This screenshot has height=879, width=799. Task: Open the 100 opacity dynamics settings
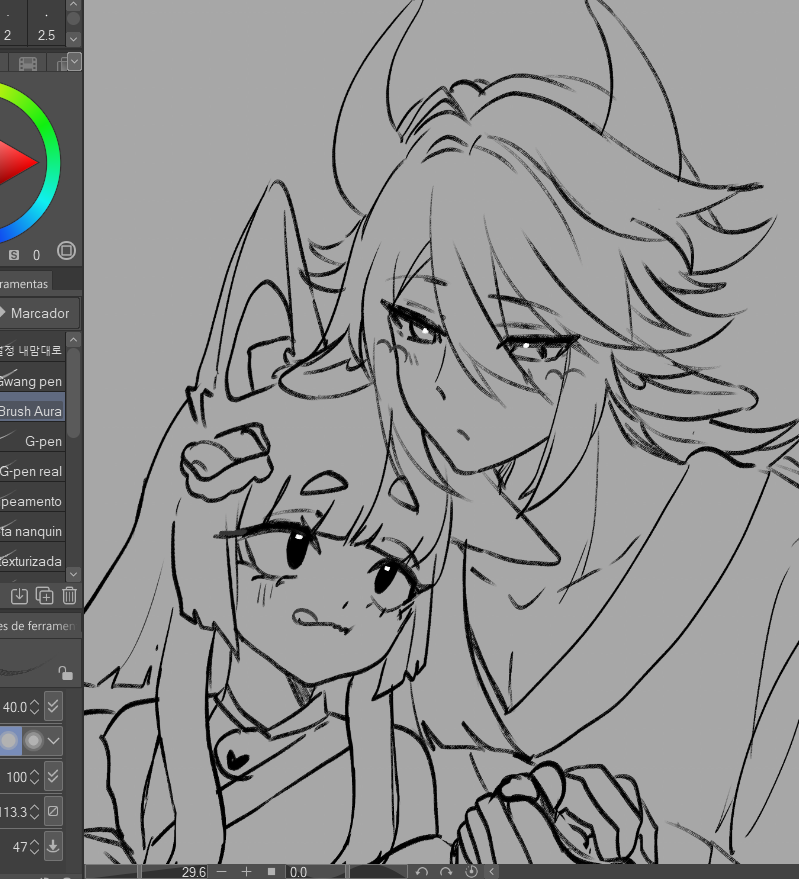pos(53,776)
